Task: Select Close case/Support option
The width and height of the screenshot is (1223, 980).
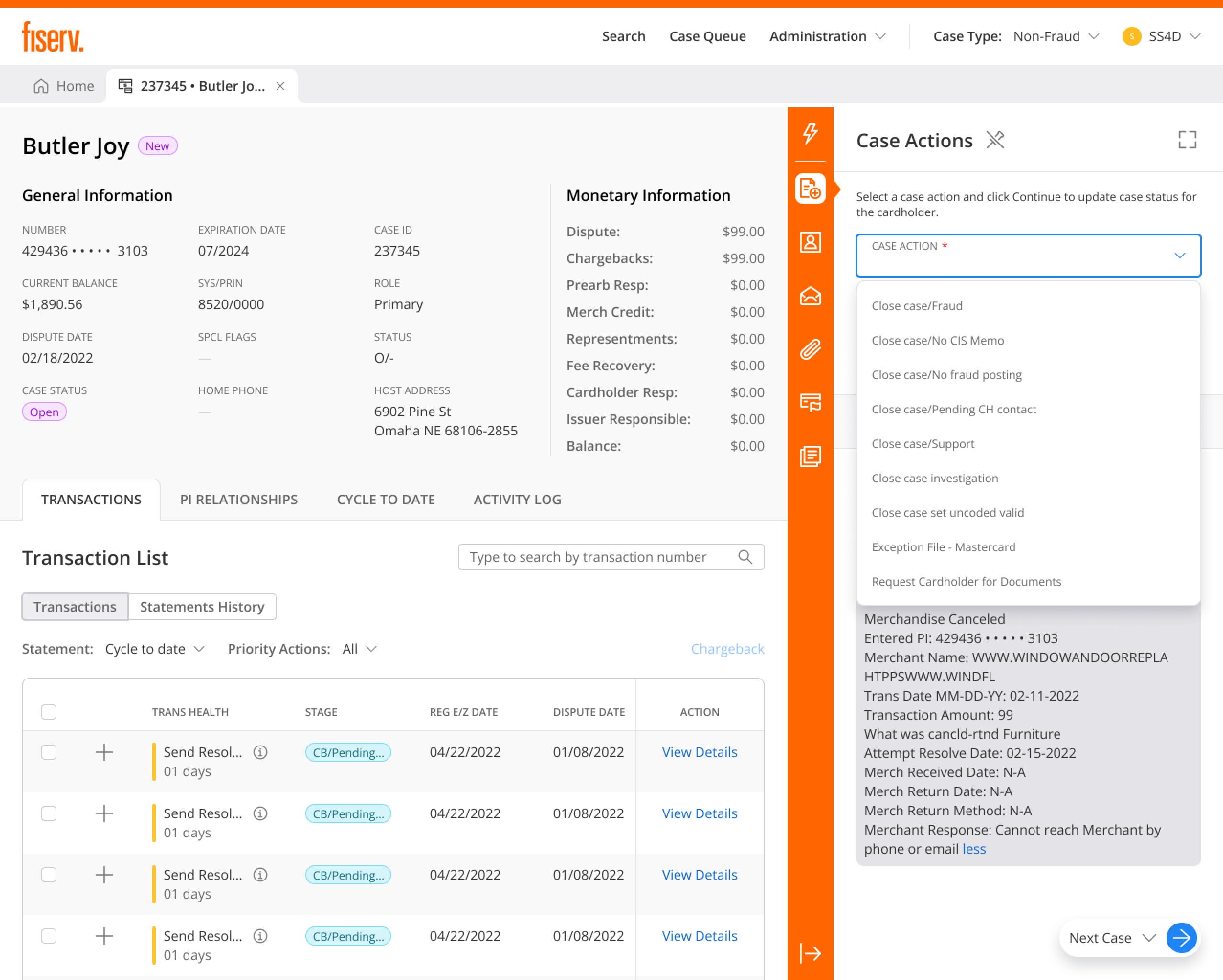Action: pyautogui.click(x=1028, y=444)
